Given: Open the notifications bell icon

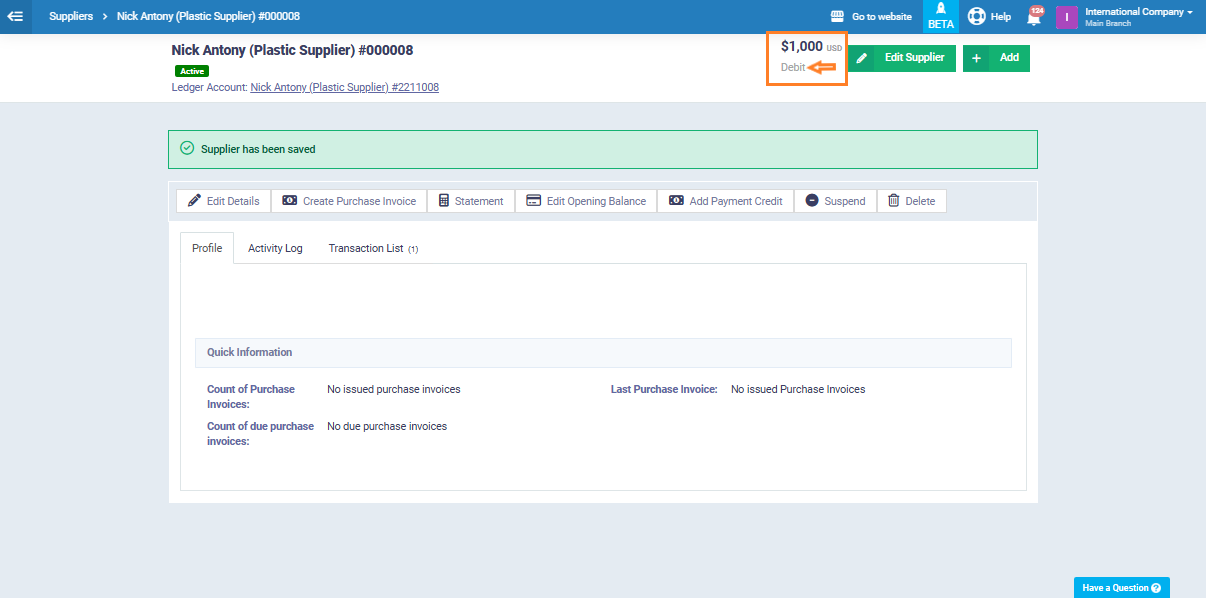Looking at the screenshot, I should pos(1034,16).
